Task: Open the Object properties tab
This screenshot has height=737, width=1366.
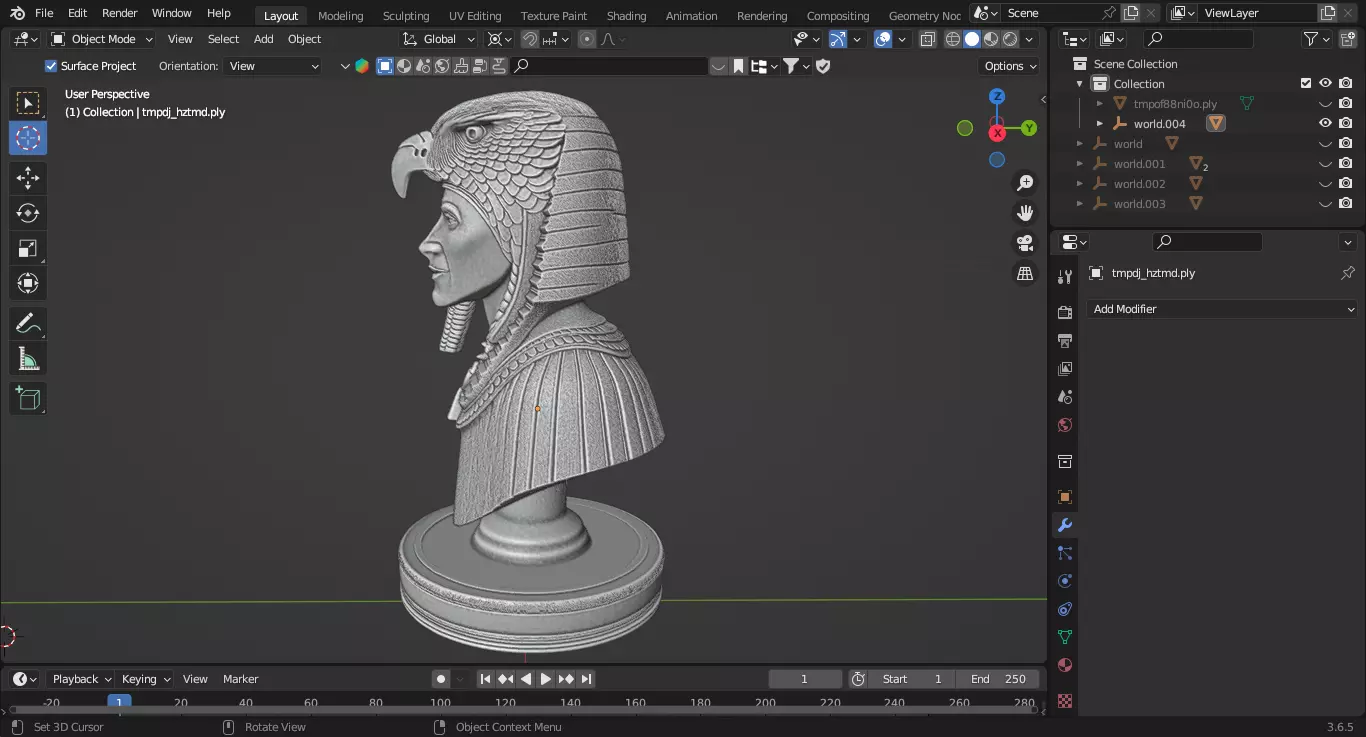Action: [x=1065, y=497]
